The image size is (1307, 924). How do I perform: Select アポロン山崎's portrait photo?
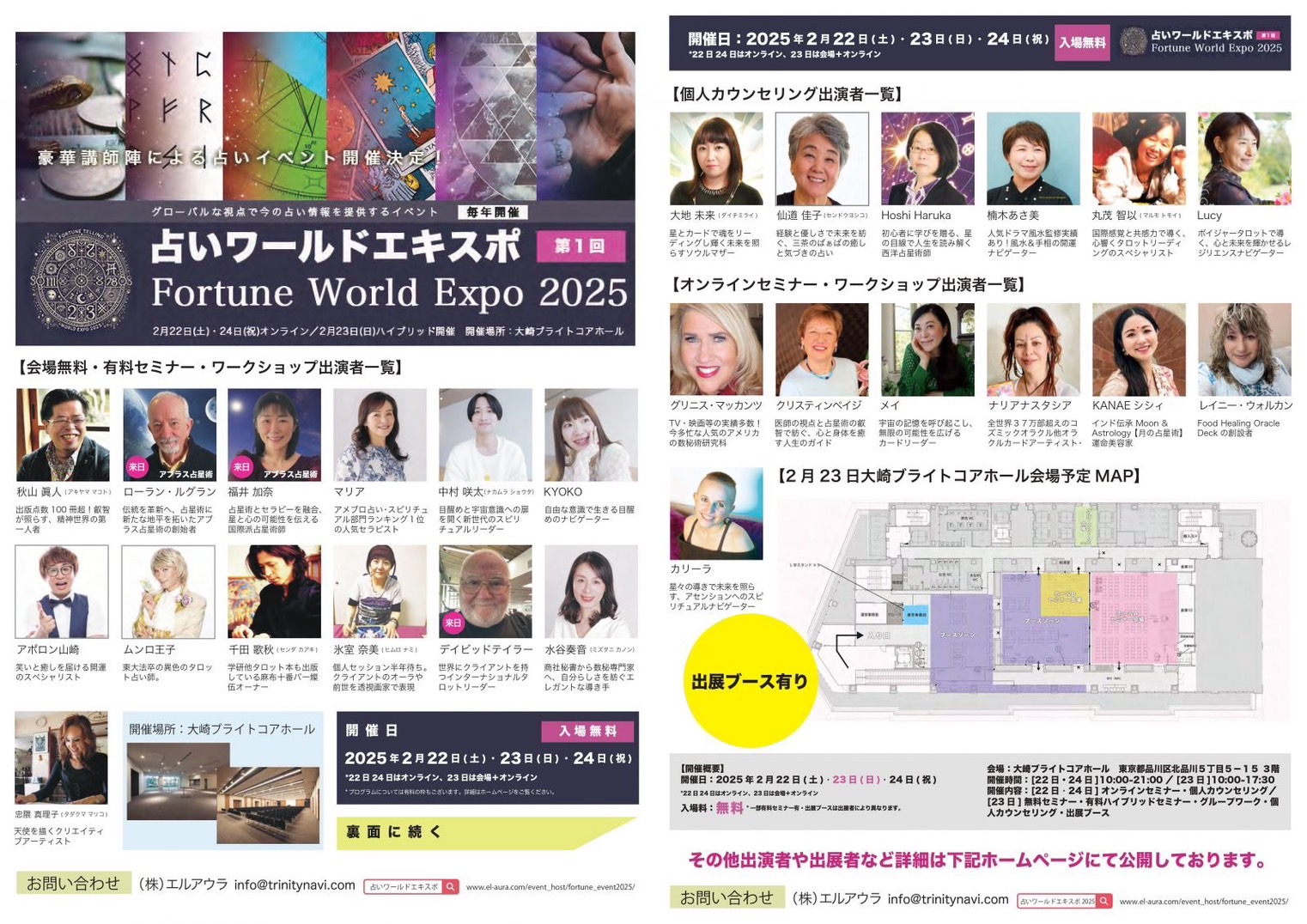(63, 592)
